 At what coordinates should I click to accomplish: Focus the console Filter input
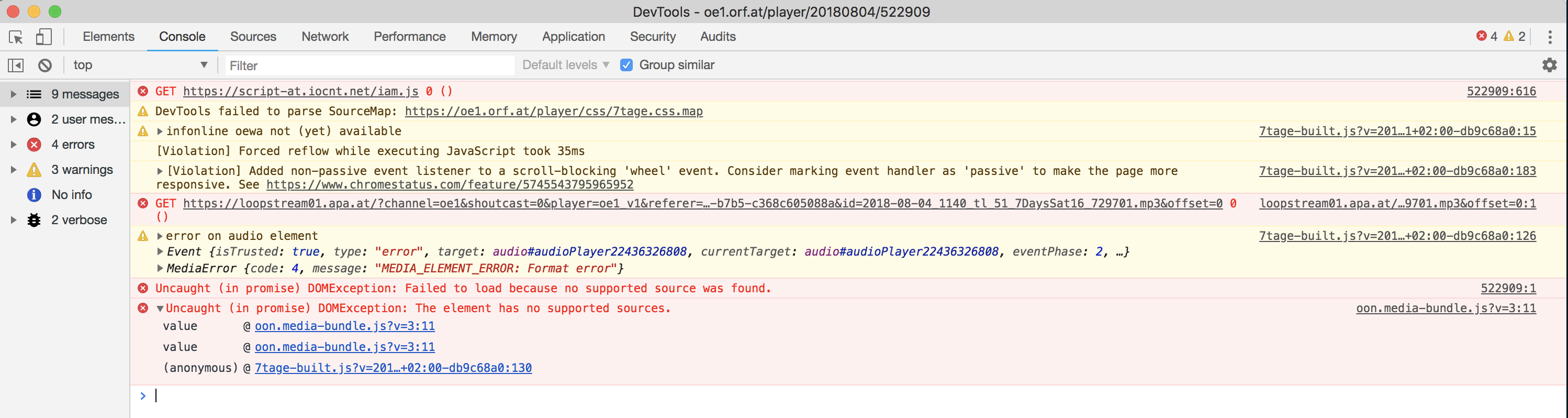(x=369, y=65)
